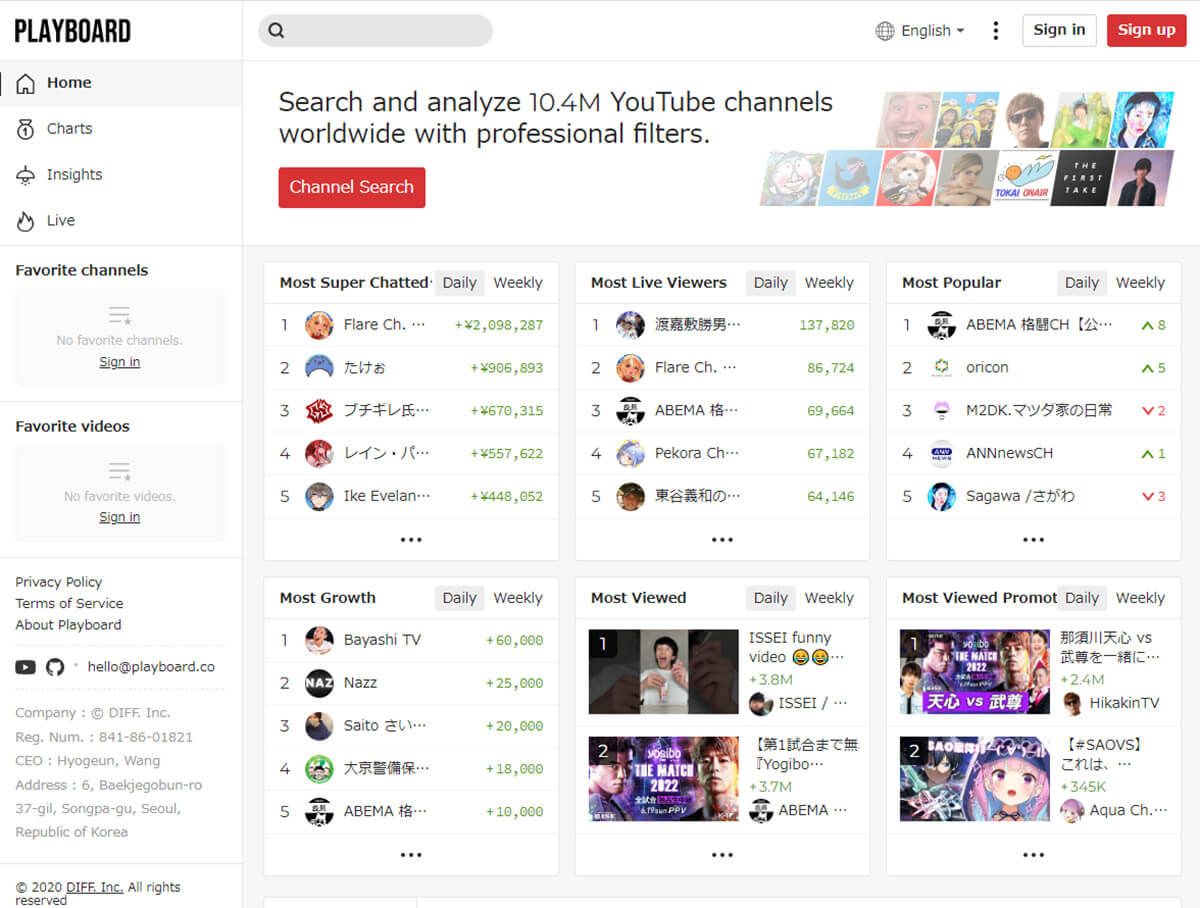
Task: Click Ike Eveland channel avatar
Action: (x=319, y=496)
